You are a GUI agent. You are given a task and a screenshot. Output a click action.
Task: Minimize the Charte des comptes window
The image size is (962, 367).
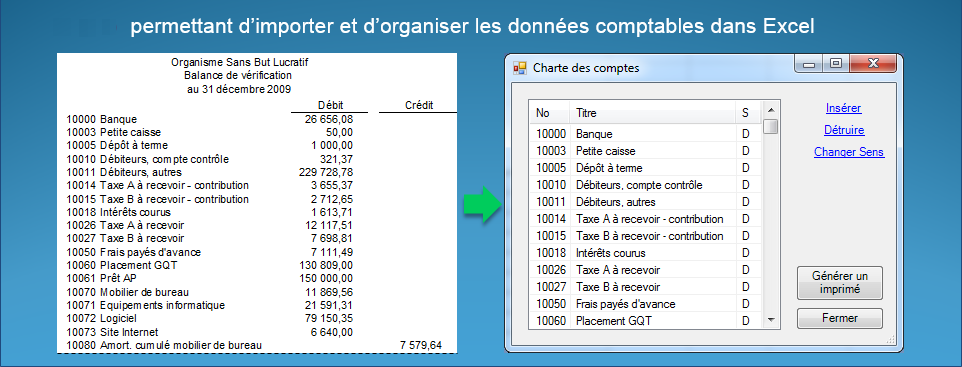(x=809, y=63)
